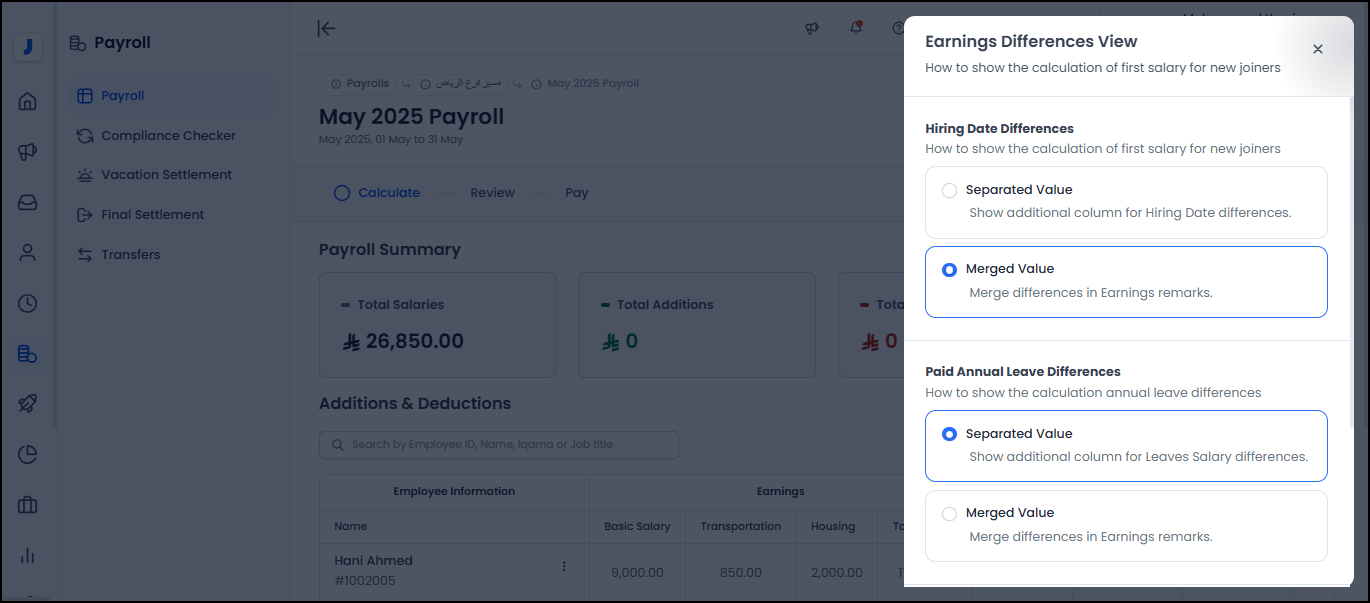This screenshot has width=1370, height=603.
Task: Open the clock attendance sidebar icon
Action: point(28,303)
